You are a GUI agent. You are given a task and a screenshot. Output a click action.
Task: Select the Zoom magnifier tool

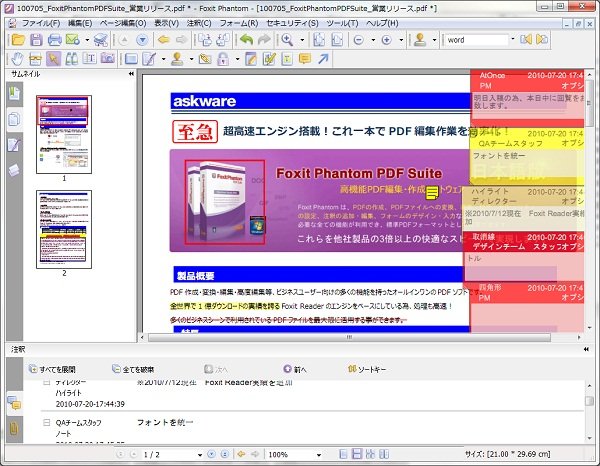[287, 40]
